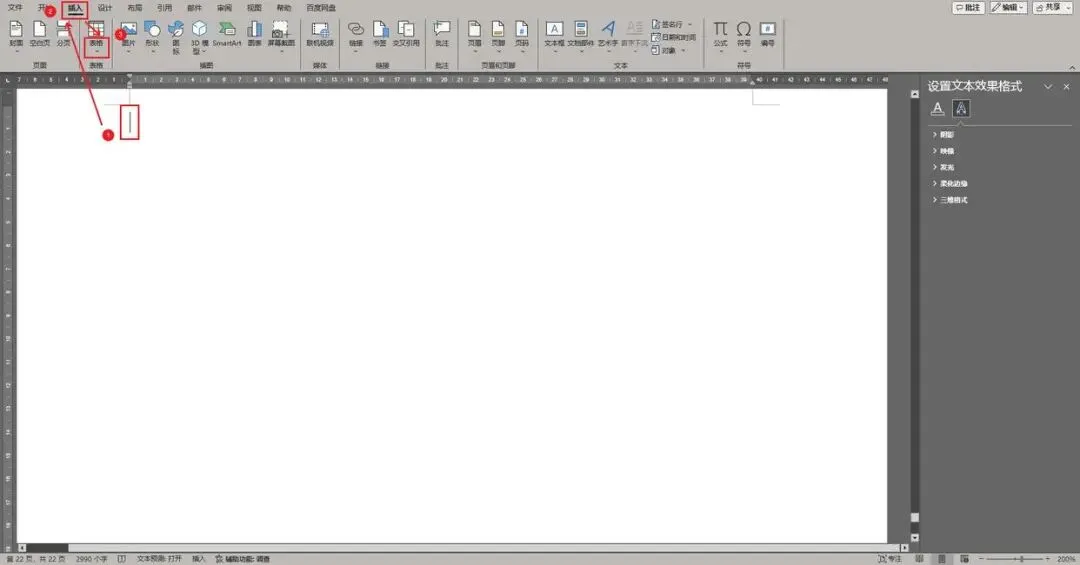
Task: Insert a text box (文本框)
Action: (554, 36)
